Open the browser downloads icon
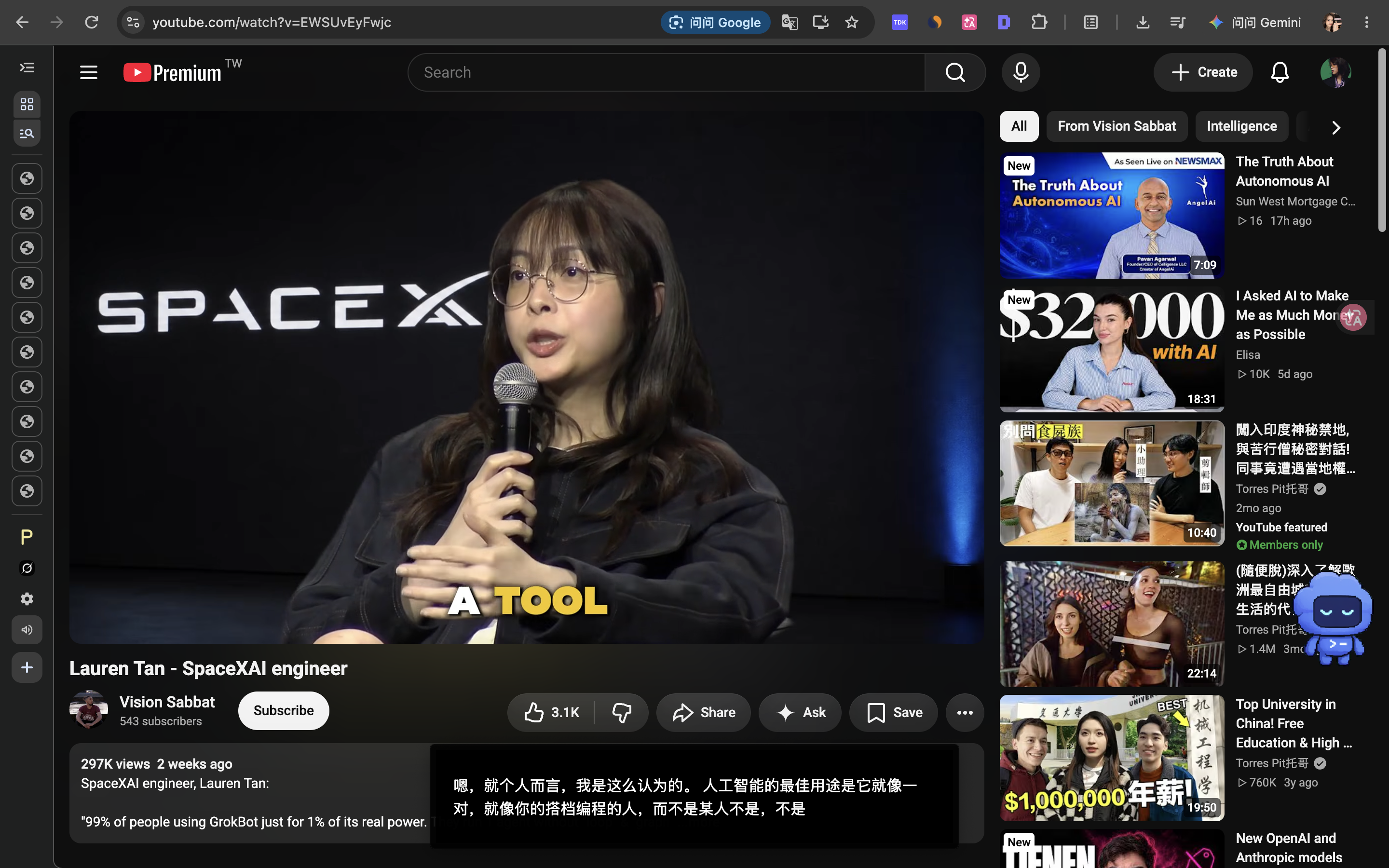The height and width of the screenshot is (868, 1389). pyautogui.click(x=1143, y=22)
